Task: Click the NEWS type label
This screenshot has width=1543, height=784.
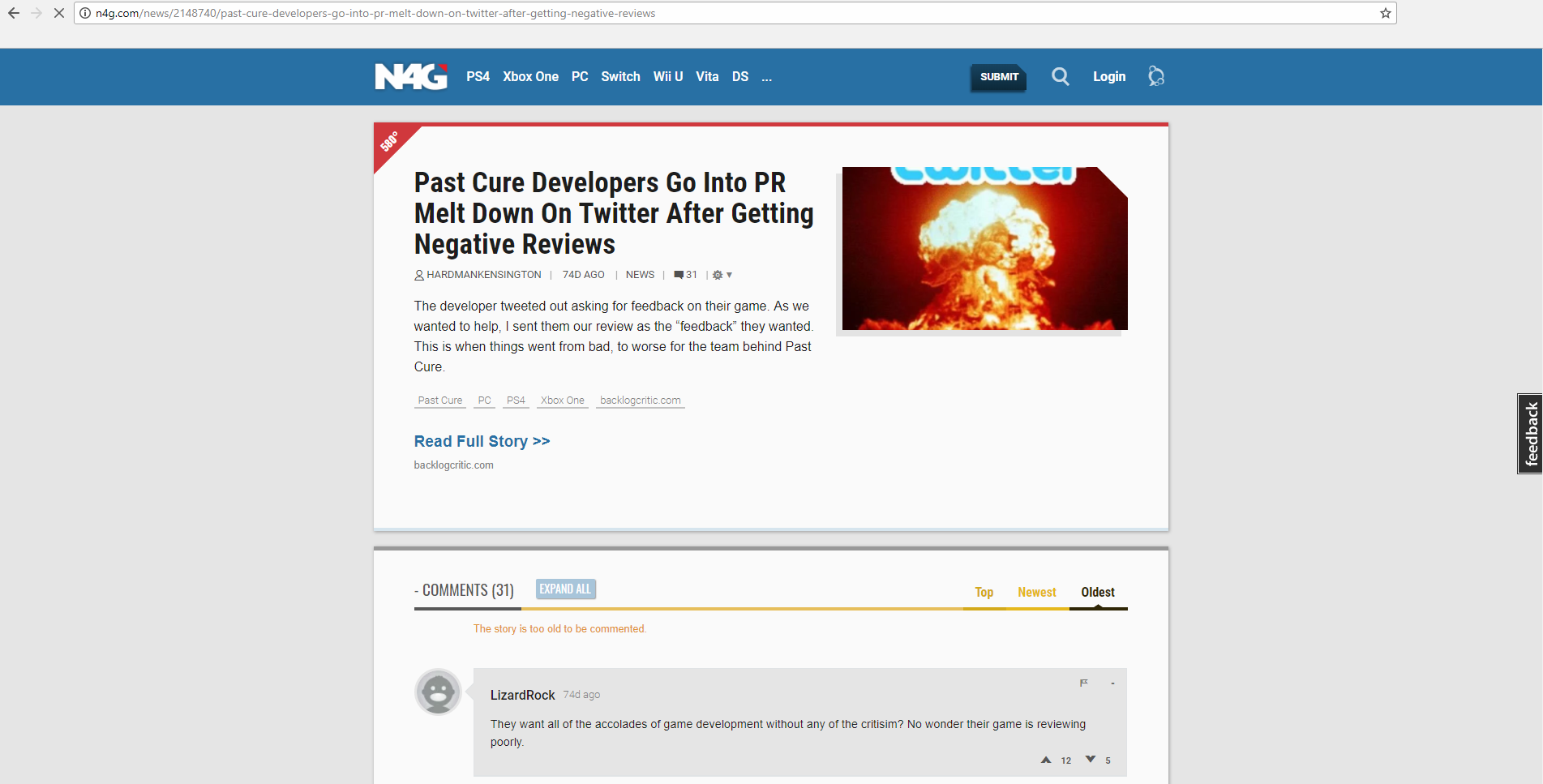Action: 640,275
